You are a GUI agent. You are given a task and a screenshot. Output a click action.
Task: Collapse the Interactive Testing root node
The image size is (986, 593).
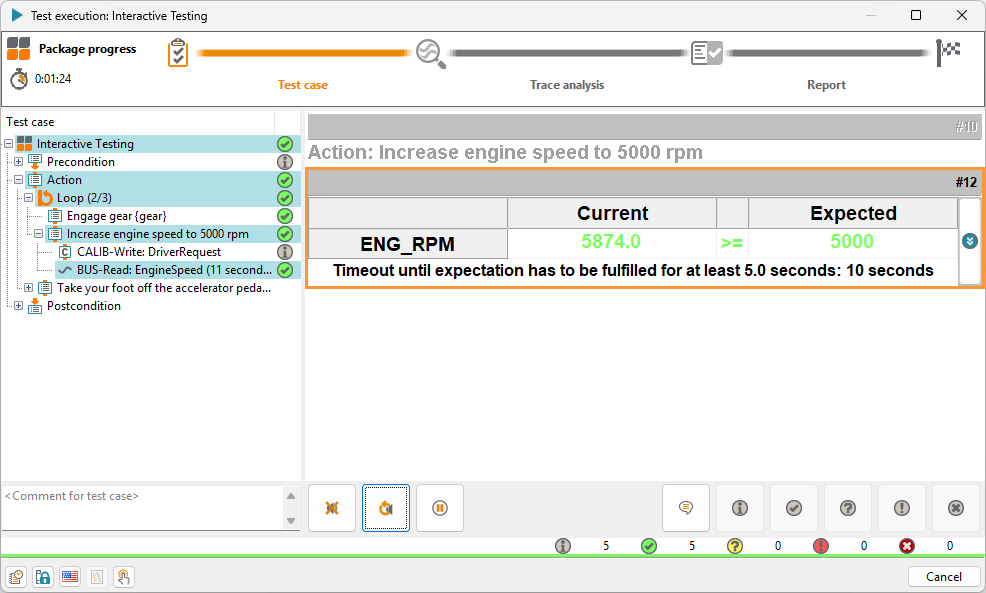(9, 144)
